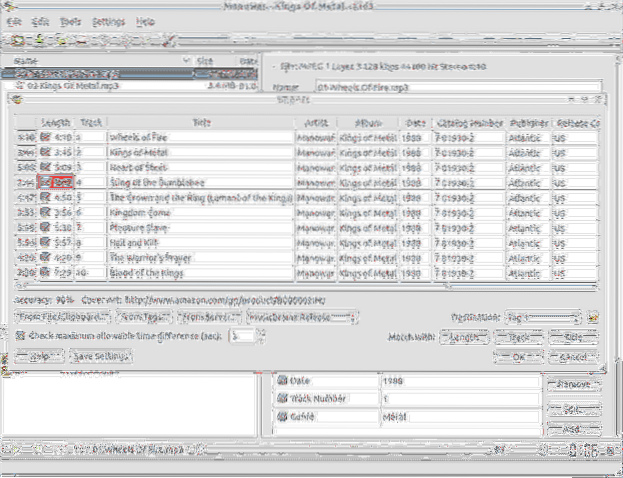The width and height of the screenshot is (623, 478).
Task: Toggle the Date tag checkbox in main window
Action: (x=282, y=381)
